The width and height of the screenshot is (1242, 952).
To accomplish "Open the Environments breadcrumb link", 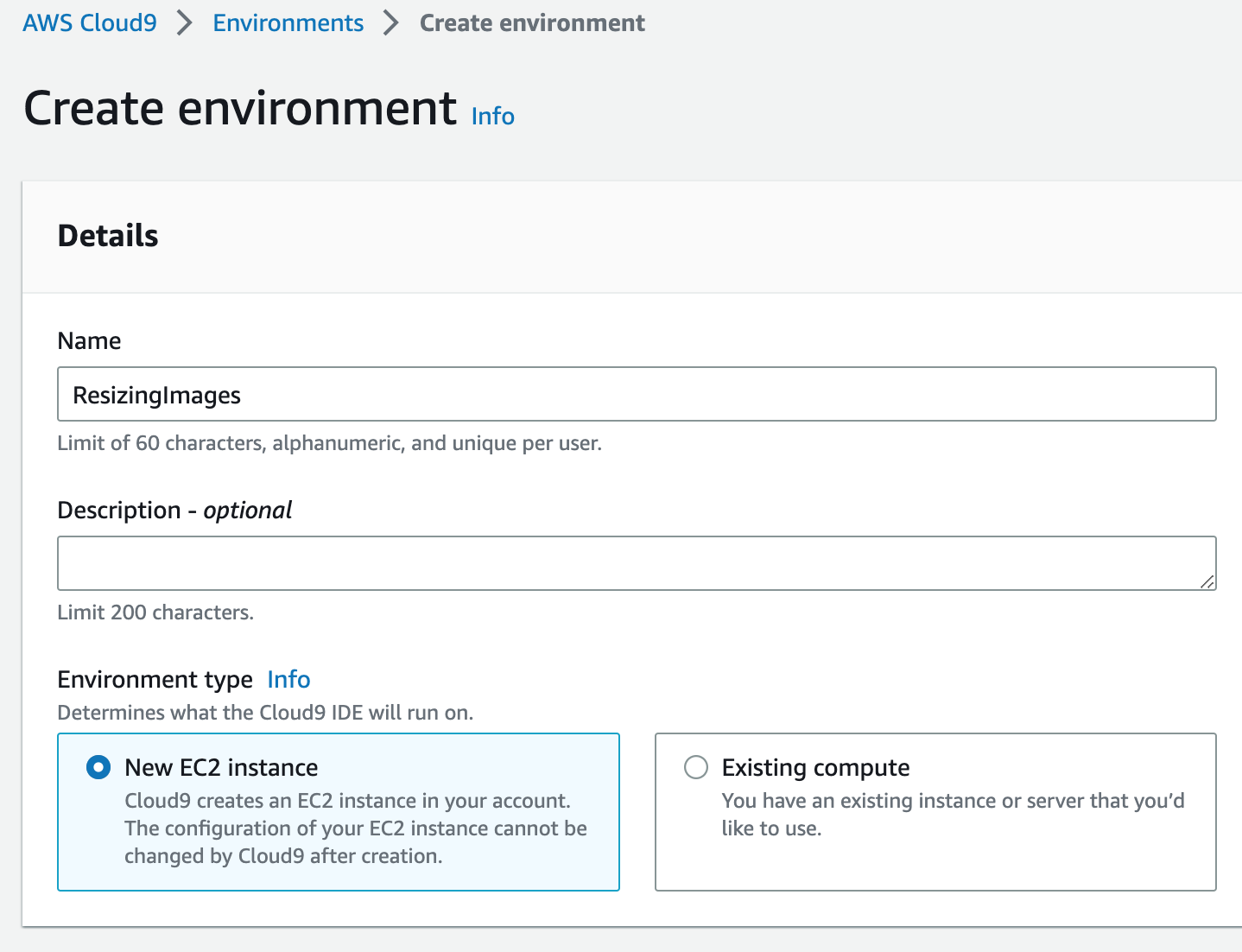I will click(288, 22).
